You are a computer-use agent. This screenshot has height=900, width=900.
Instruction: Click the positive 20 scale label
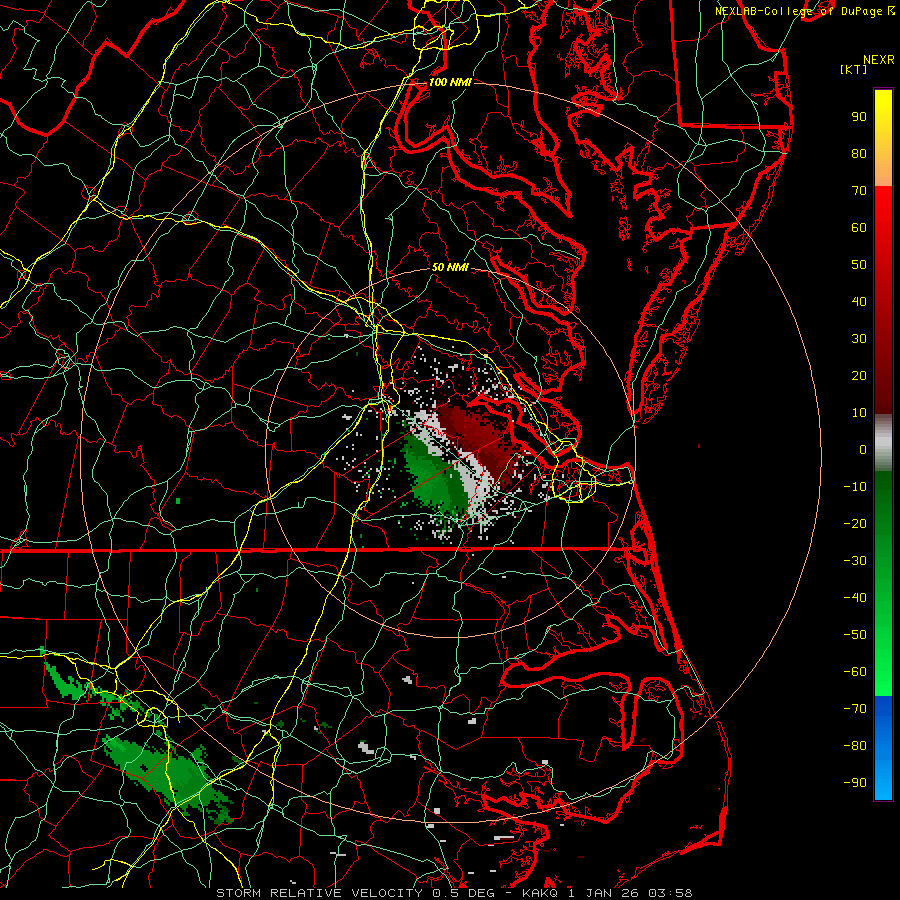859,375
